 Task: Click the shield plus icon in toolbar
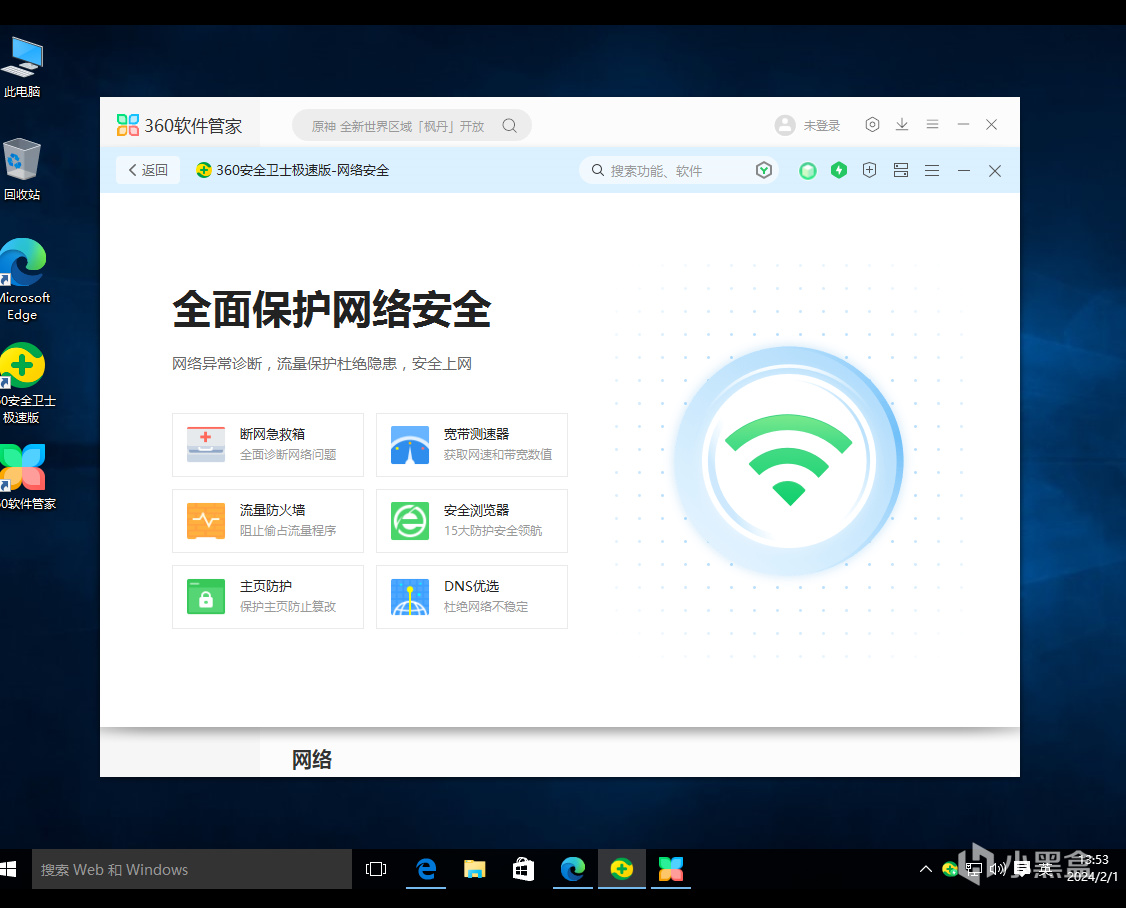point(870,170)
